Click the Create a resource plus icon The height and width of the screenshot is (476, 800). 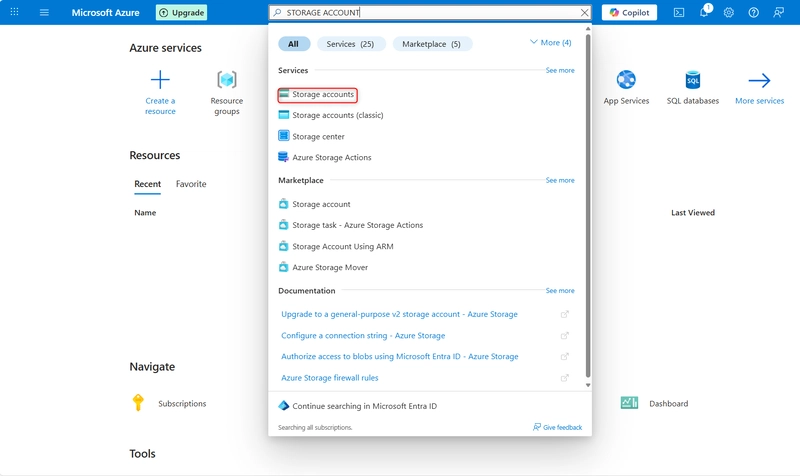point(160,81)
